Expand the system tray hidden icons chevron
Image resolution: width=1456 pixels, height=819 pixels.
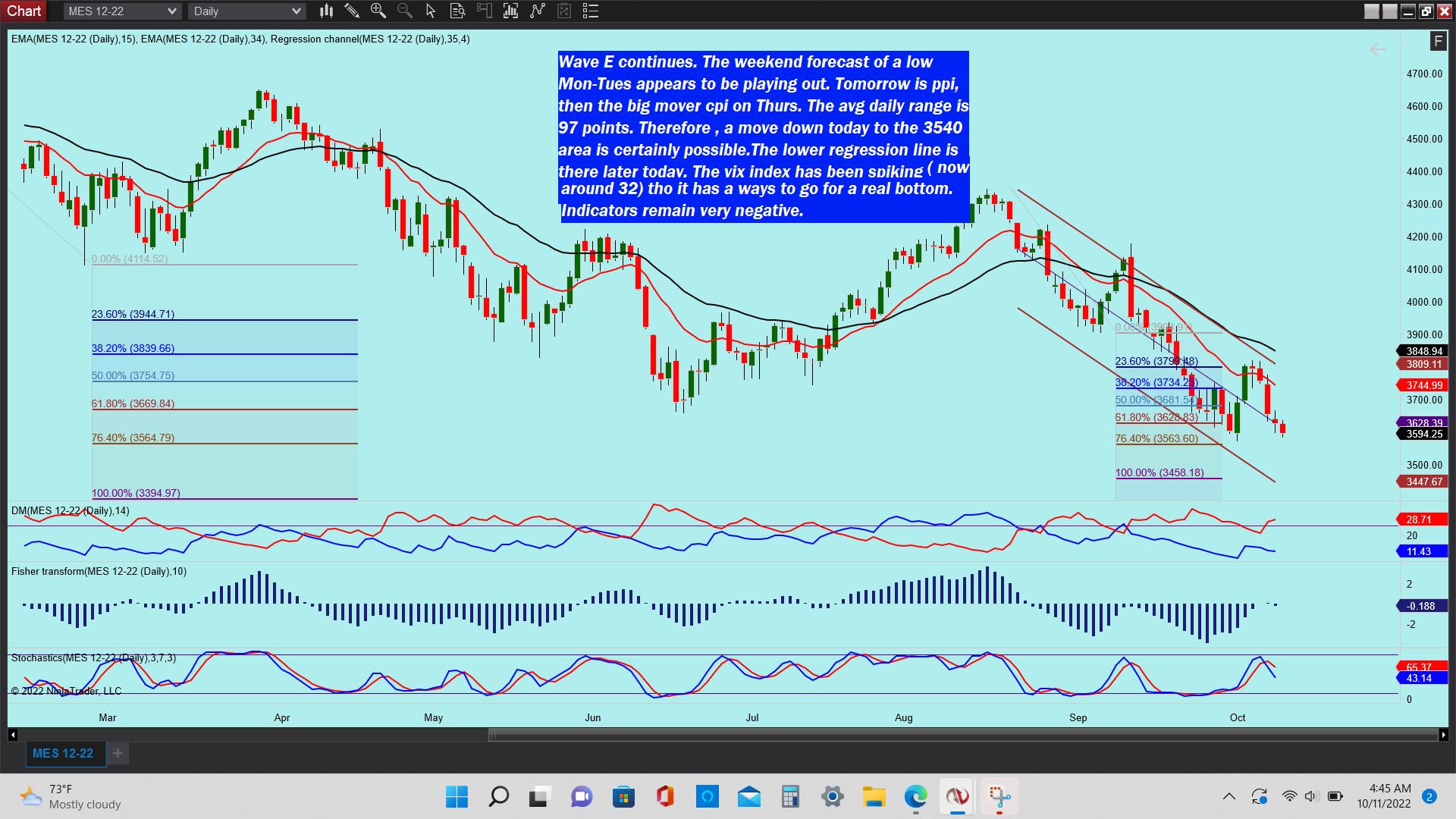click(x=1229, y=796)
